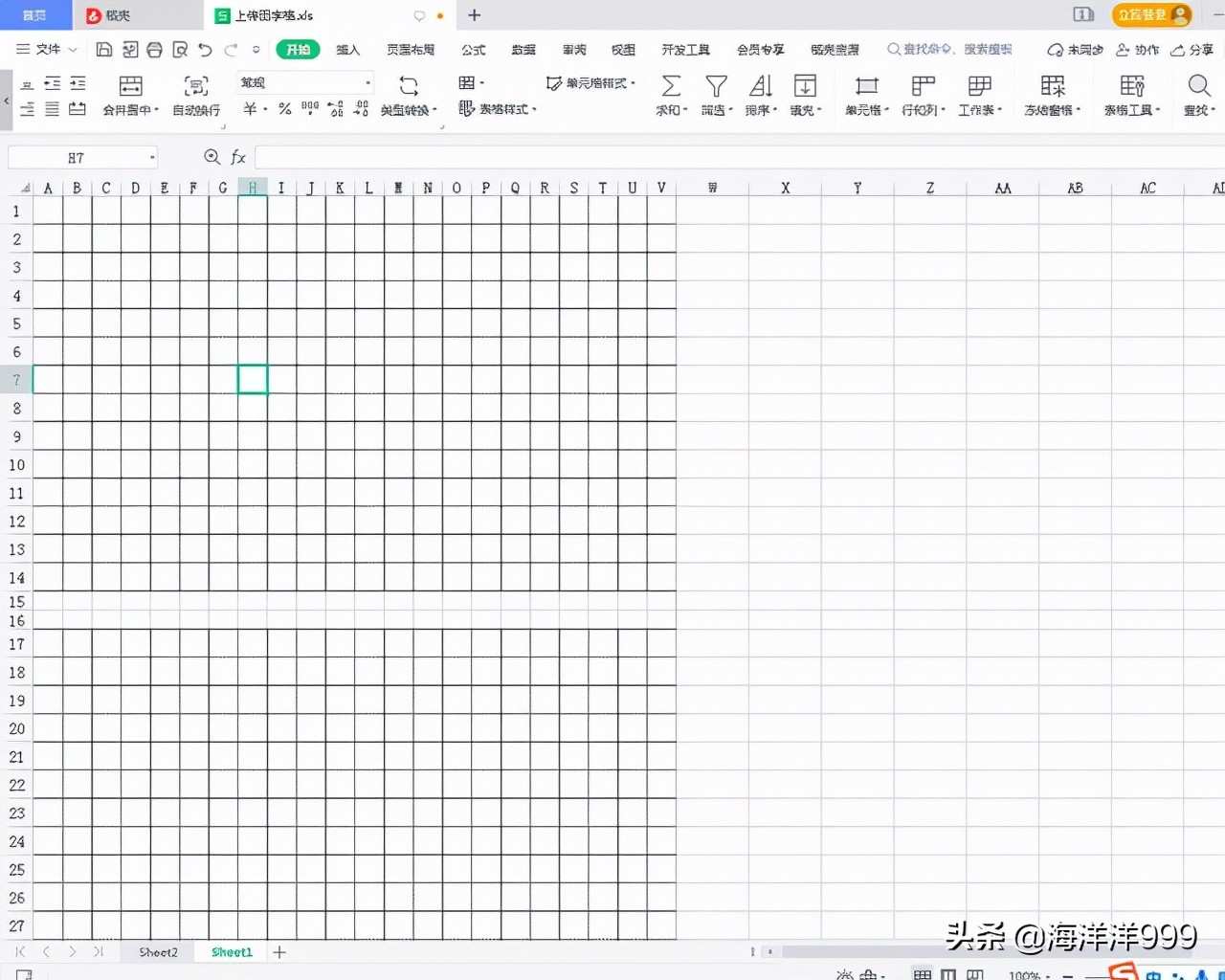The height and width of the screenshot is (980, 1225).
Task: Decrease decimal places
Action: pyautogui.click(x=361, y=109)
